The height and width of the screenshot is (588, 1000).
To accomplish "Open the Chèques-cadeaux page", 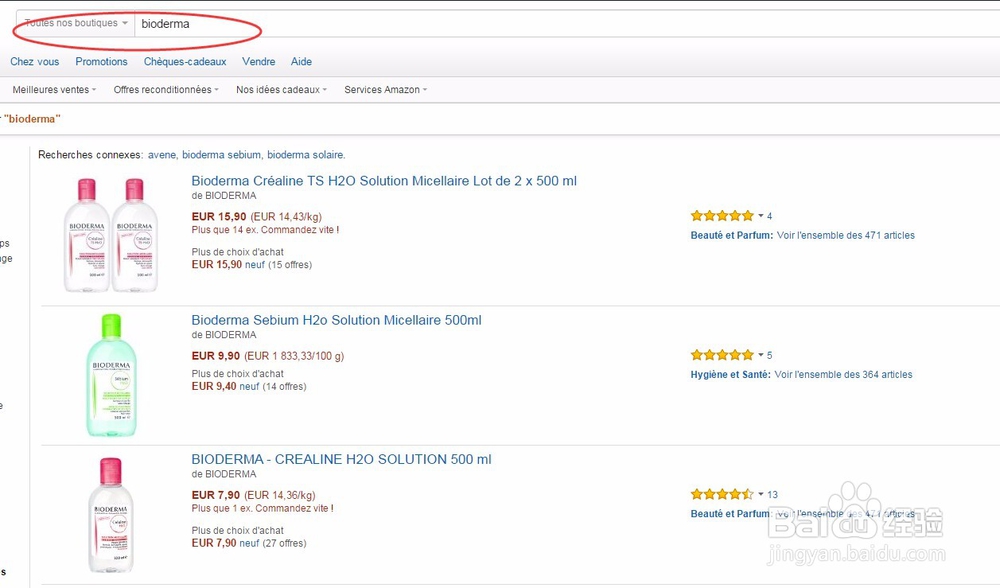I will click(185, 61).
